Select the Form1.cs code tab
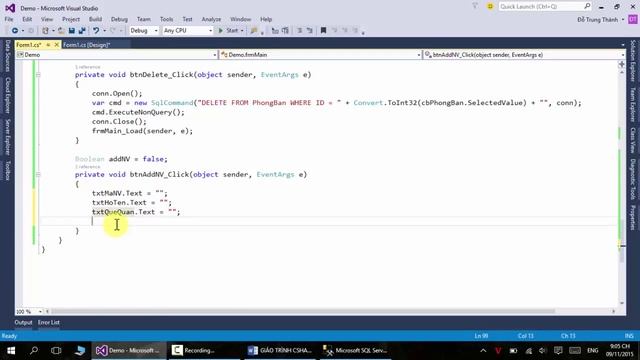This screenshot has width=640, height=360. click(x=29, y=44)
